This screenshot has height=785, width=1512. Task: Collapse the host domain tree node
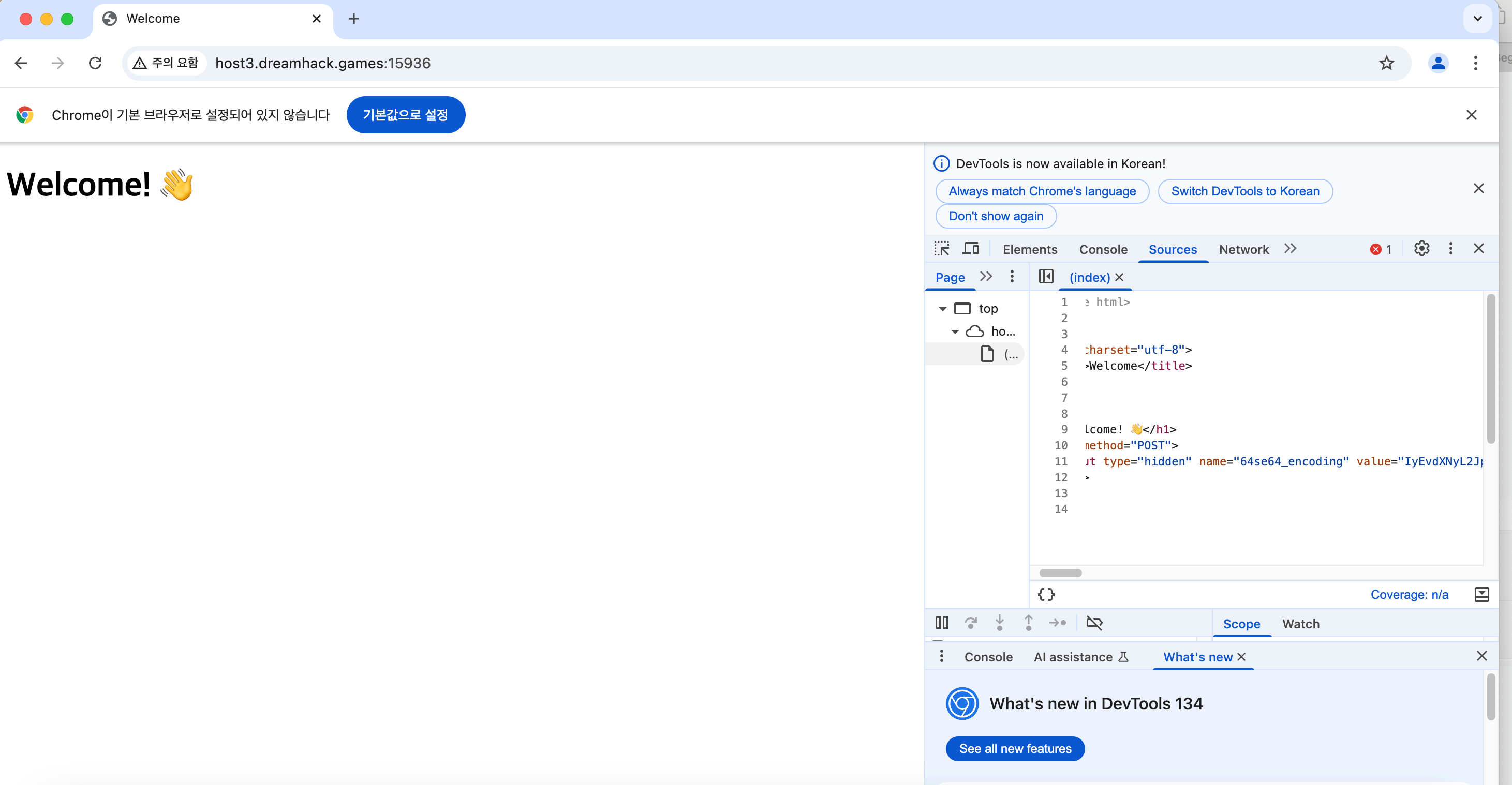tap(955, 331)
